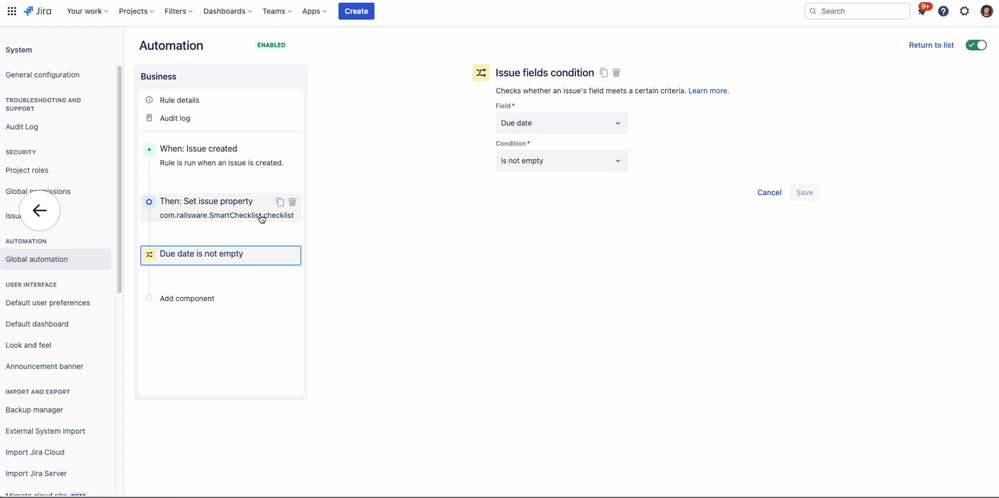Click the back arrow circle button
999x498 pixels.
[40, 210]
